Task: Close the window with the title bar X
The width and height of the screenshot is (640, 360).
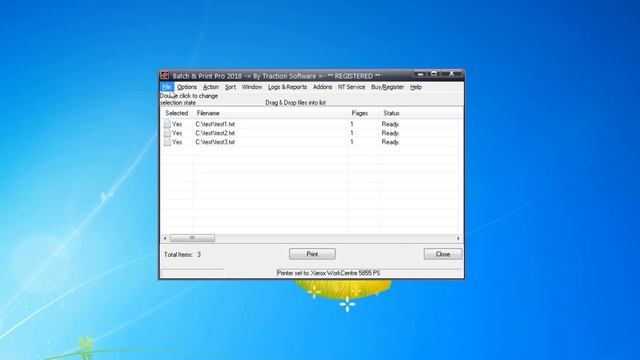Action: point(451,74)
